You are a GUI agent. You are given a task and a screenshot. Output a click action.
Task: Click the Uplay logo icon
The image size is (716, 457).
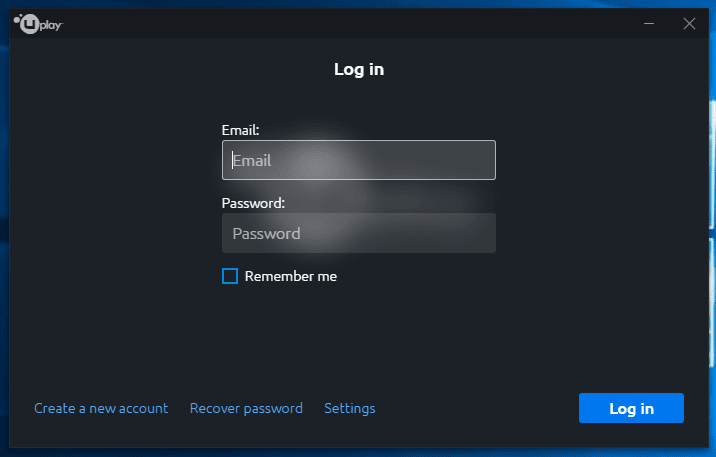(x=27, y=24)
